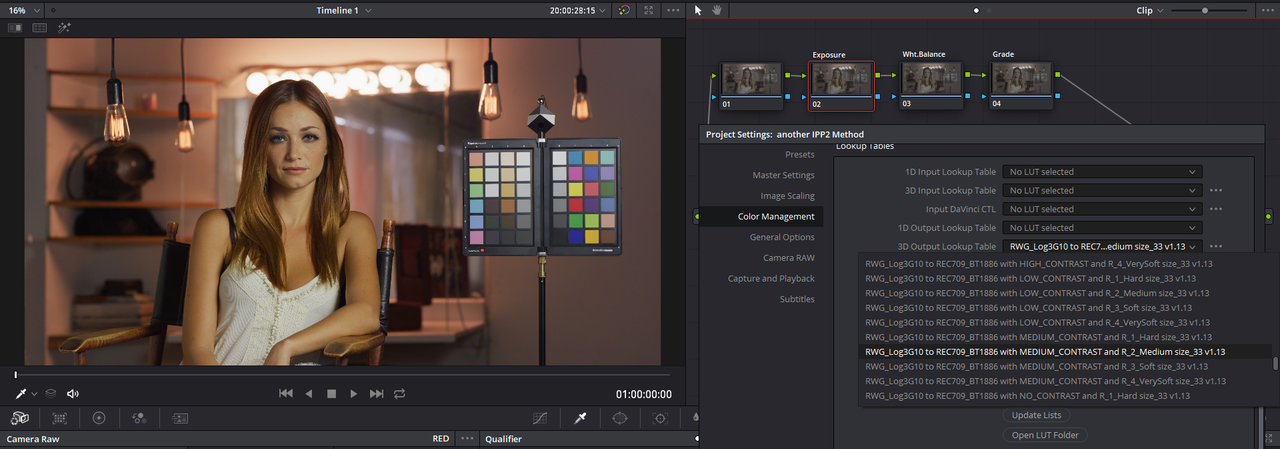Screen dimensions: 1280x449
Task: Stop playback
Action: click(332, 394)
